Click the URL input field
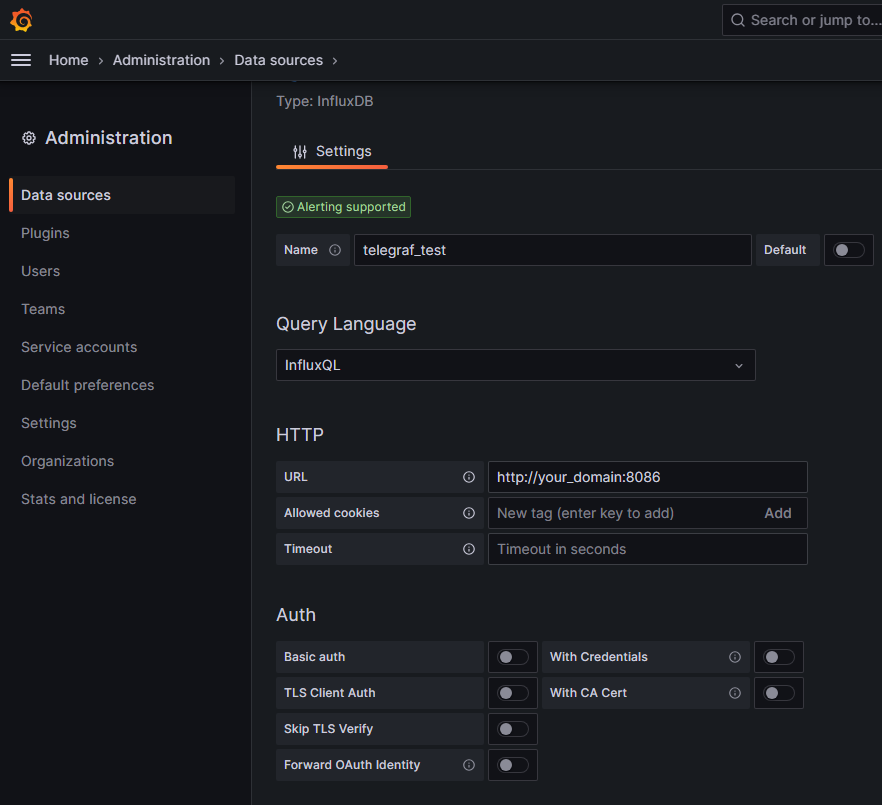 [x=647, y=477]
